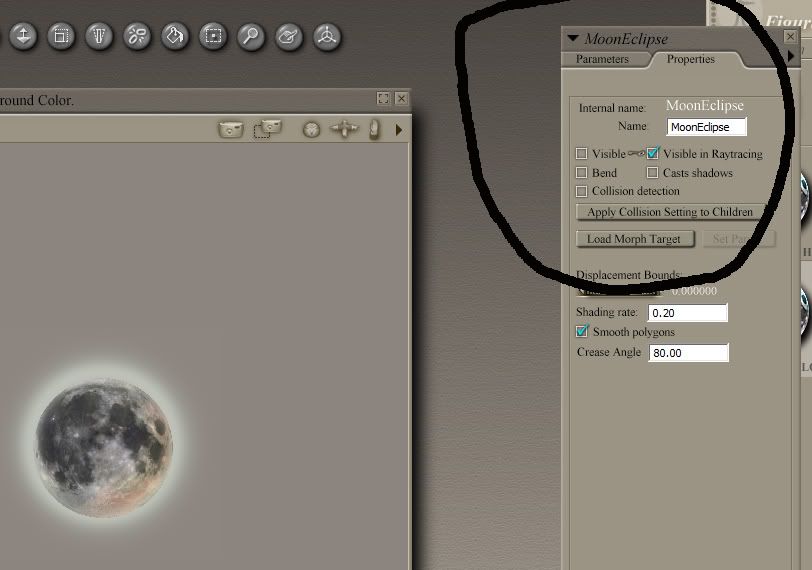Switch to the Properties tab
Screen dimensions: 812x570
tap(691, 59)
